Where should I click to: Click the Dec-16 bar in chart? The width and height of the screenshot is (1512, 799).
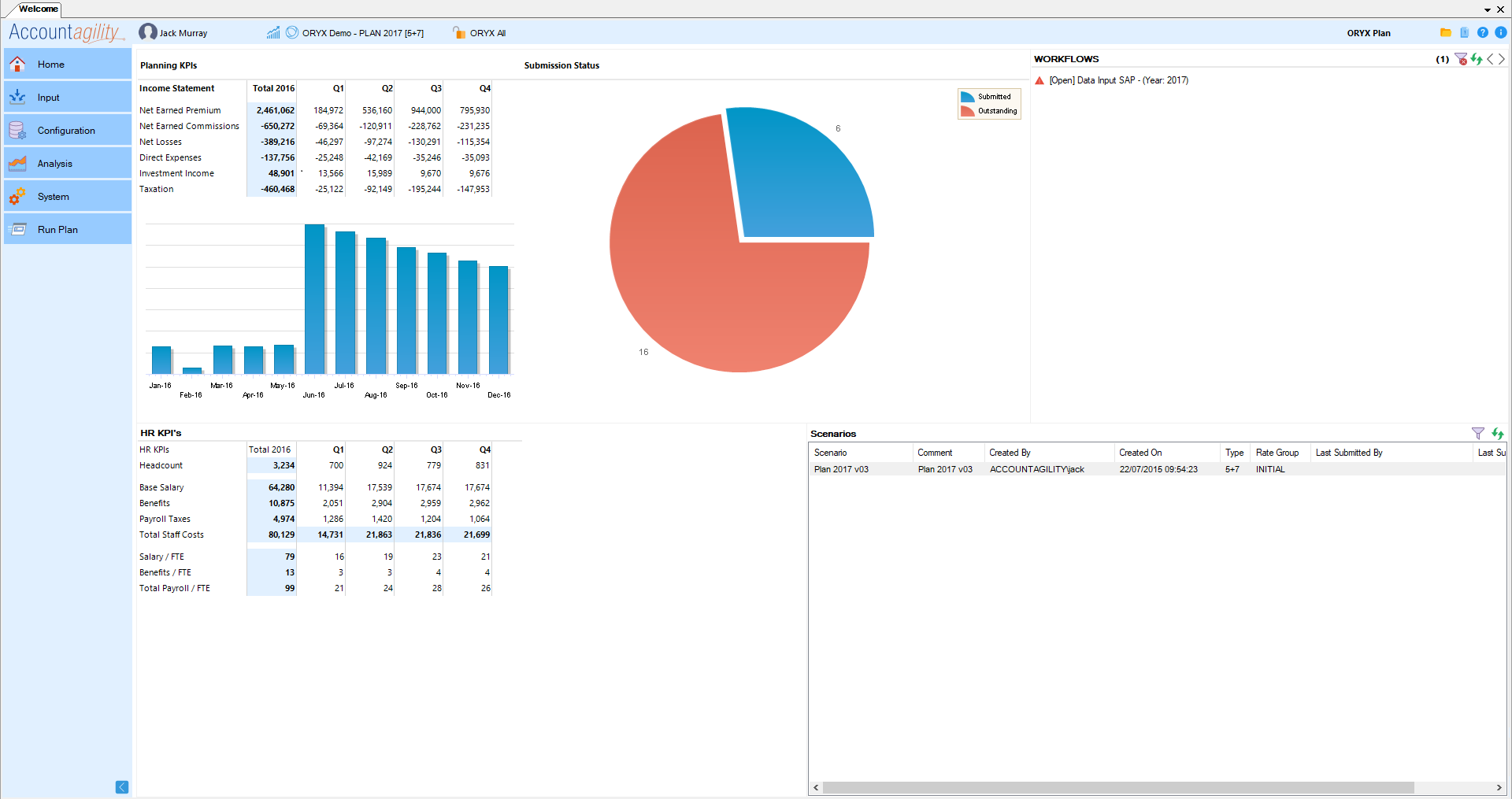[x=498, y=320]
